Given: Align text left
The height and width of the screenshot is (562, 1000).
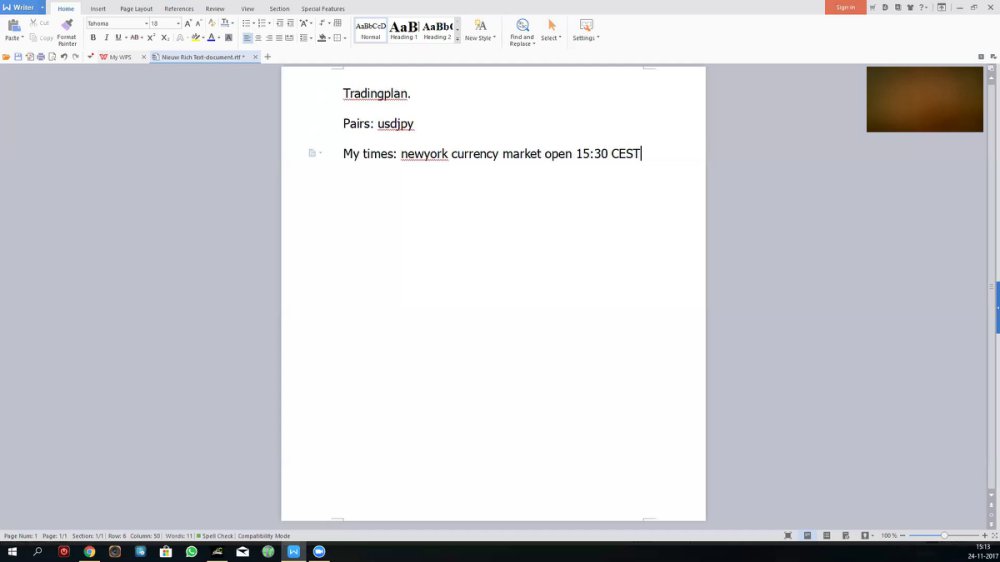Looking at the screenshot, I should click(247, 38).
